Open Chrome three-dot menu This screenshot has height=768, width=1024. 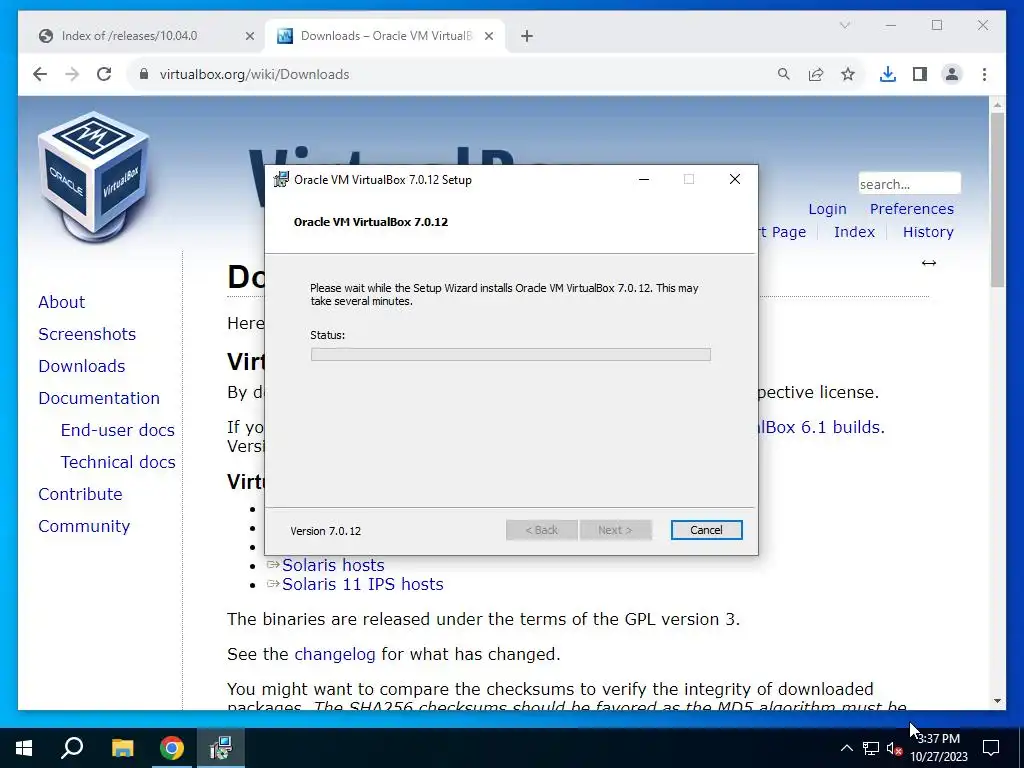click(984, 74)
